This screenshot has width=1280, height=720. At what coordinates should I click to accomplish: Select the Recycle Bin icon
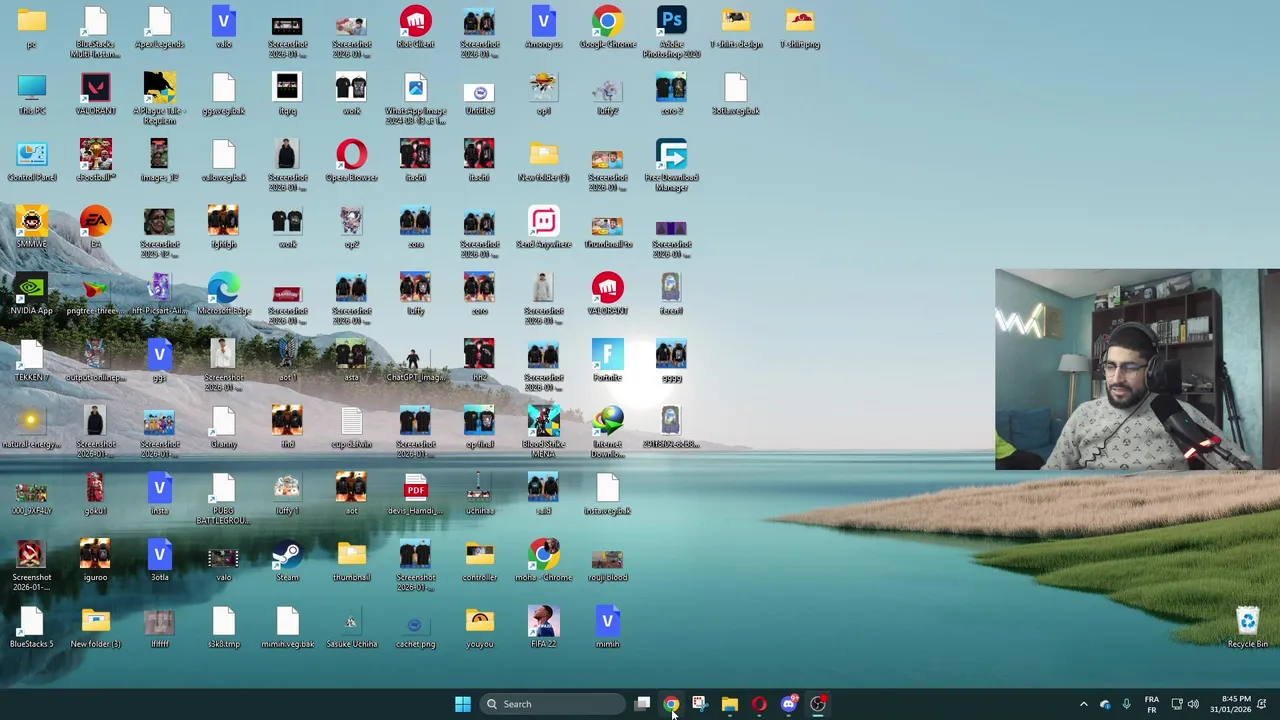coord(1247,628)
